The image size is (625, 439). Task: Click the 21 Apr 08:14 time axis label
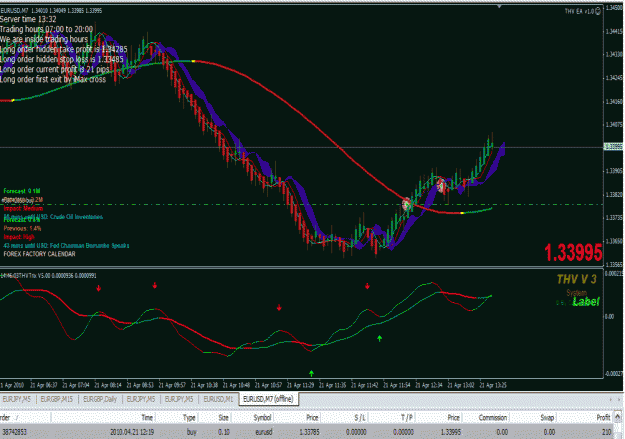tap(108, 385)
